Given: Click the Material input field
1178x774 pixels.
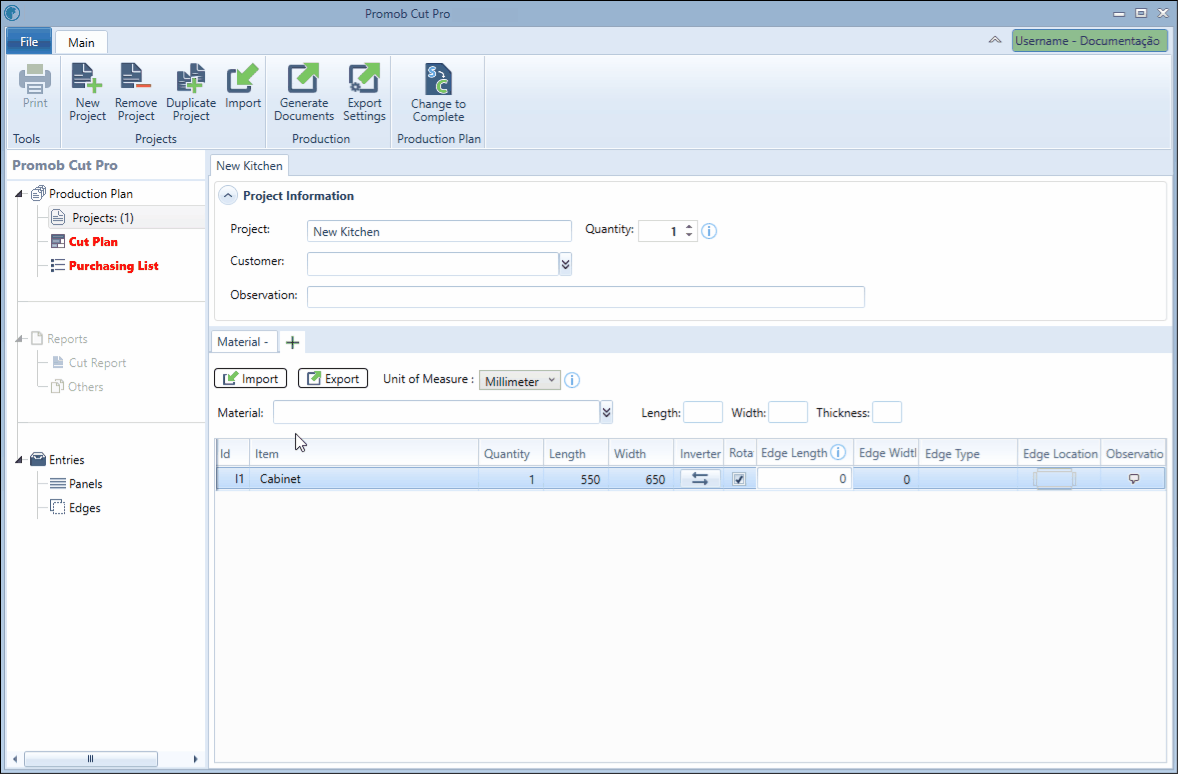Looking at the screenshot, I should [436, 412].
